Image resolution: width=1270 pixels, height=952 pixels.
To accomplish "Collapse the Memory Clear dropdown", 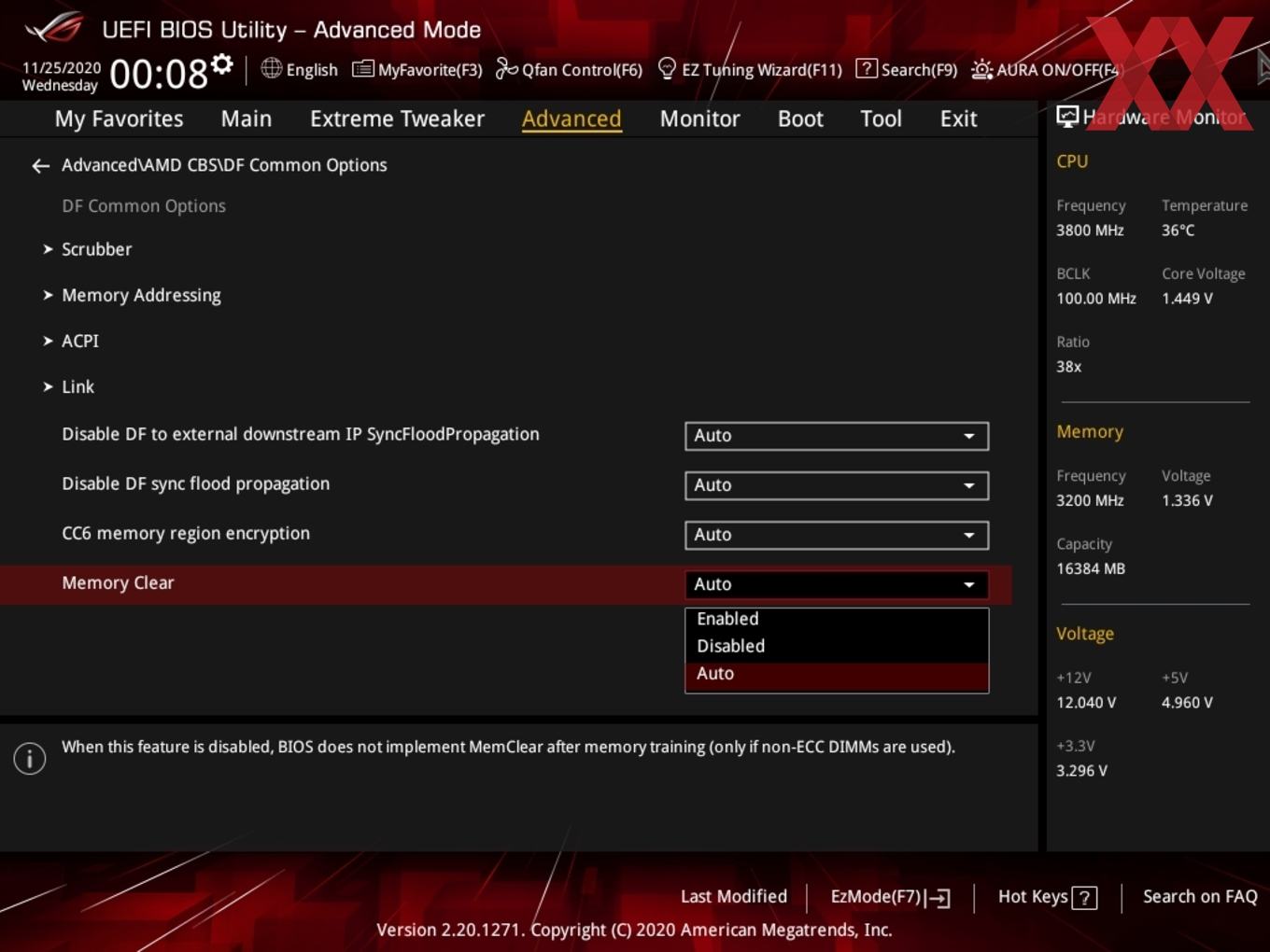I will [x=837, y=584].
